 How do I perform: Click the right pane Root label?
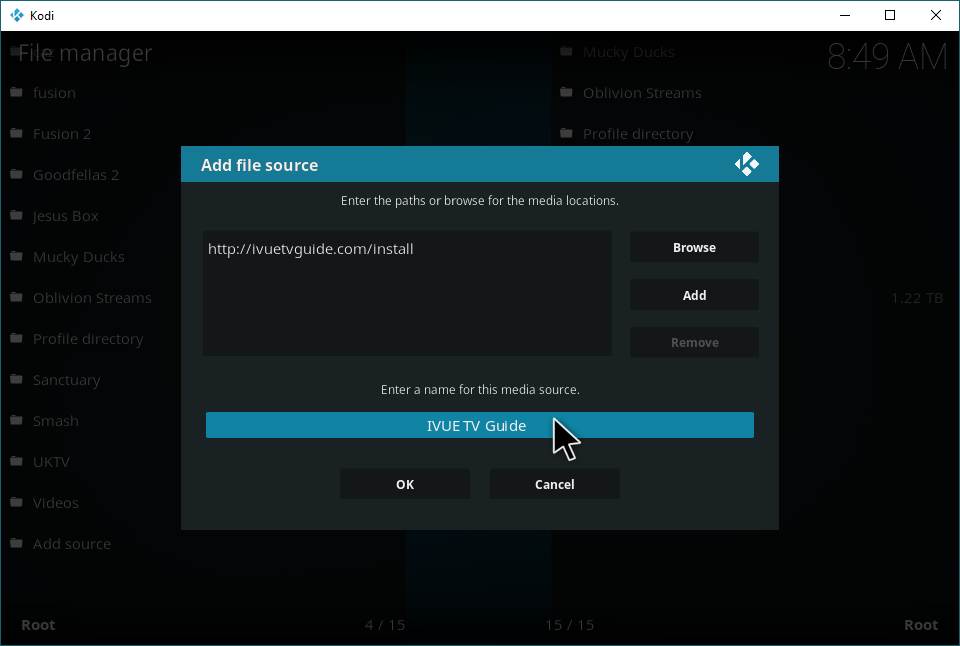point(921,625)
